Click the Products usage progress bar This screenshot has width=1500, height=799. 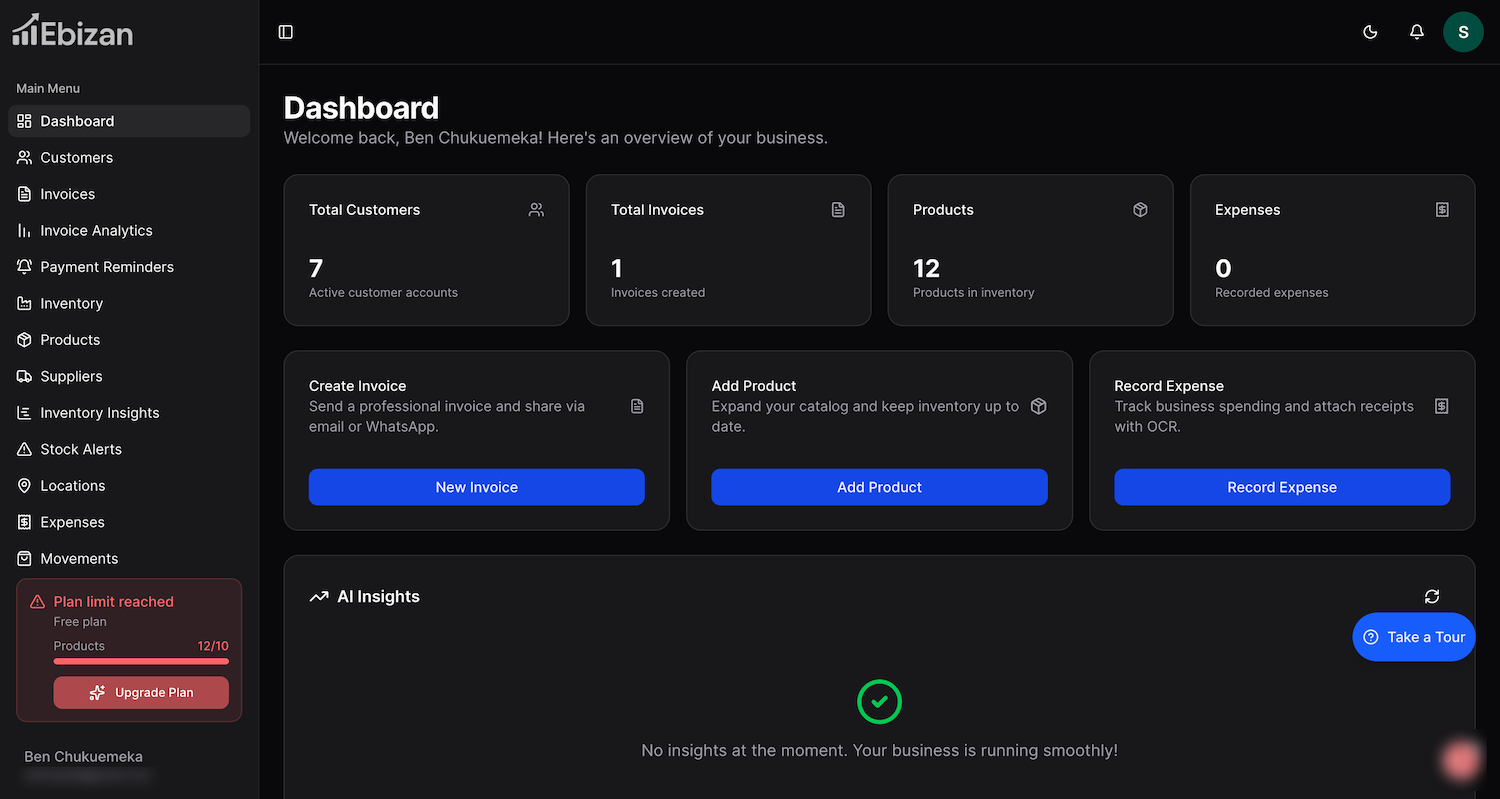141,661
